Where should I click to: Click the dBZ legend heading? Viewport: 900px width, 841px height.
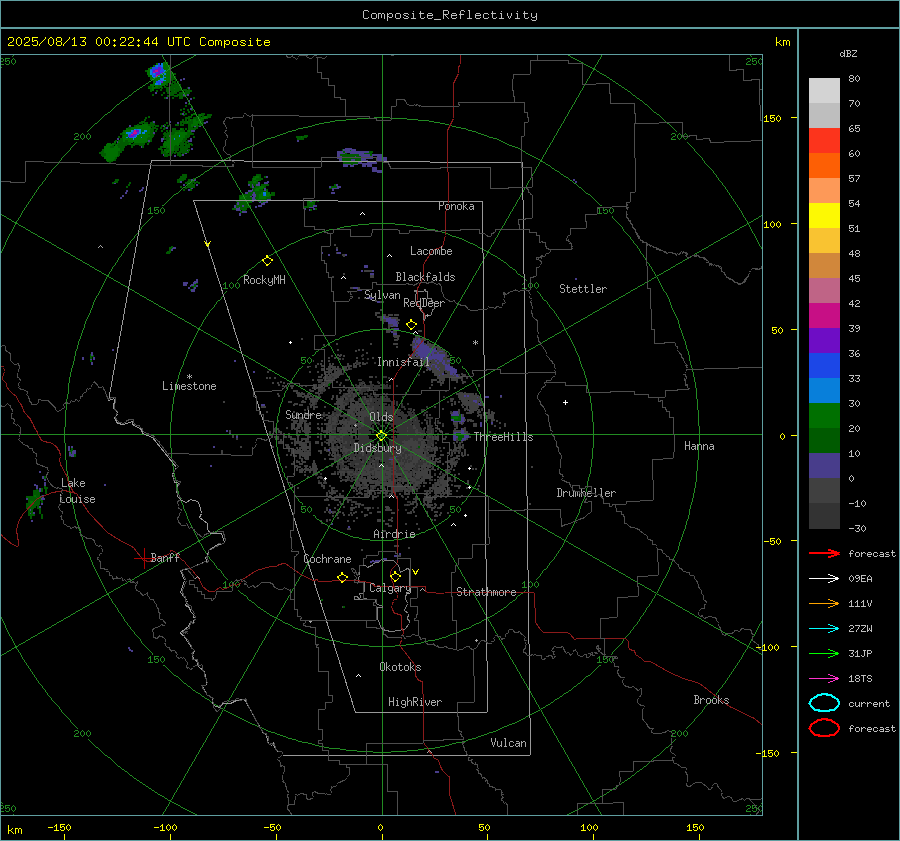coord(848,54)
